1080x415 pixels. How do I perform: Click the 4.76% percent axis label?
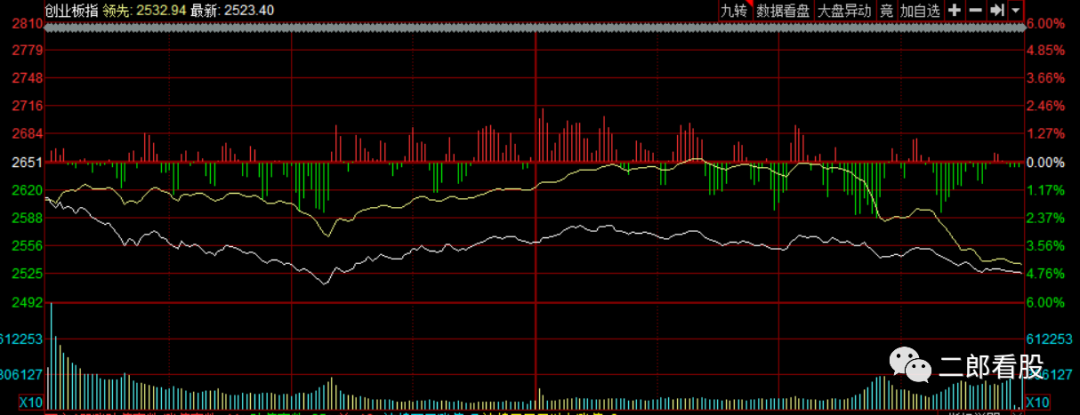1046,273
